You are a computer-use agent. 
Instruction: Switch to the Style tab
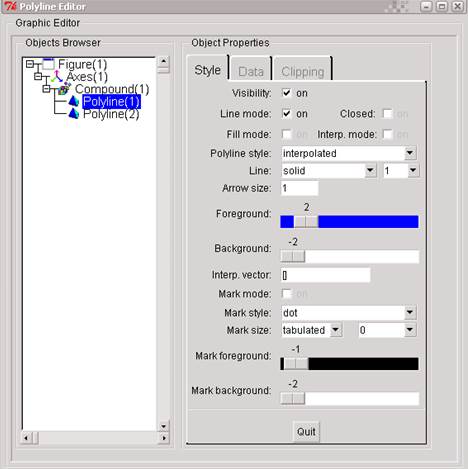(208, 70)
